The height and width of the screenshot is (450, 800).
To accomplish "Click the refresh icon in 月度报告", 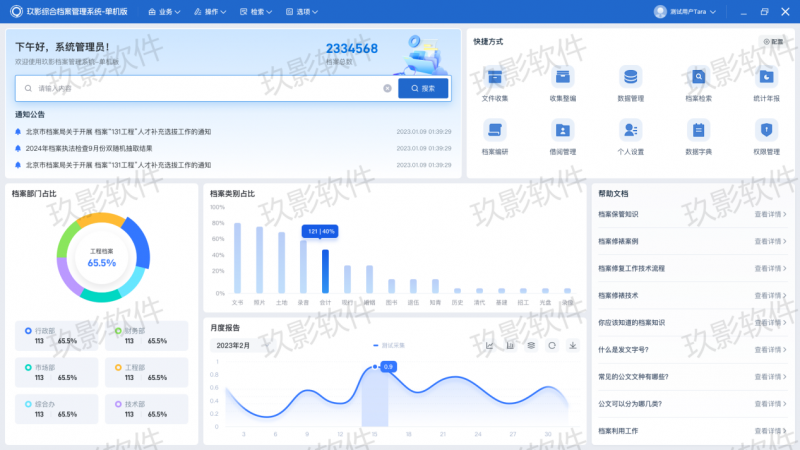I will [x=552, y=345].
